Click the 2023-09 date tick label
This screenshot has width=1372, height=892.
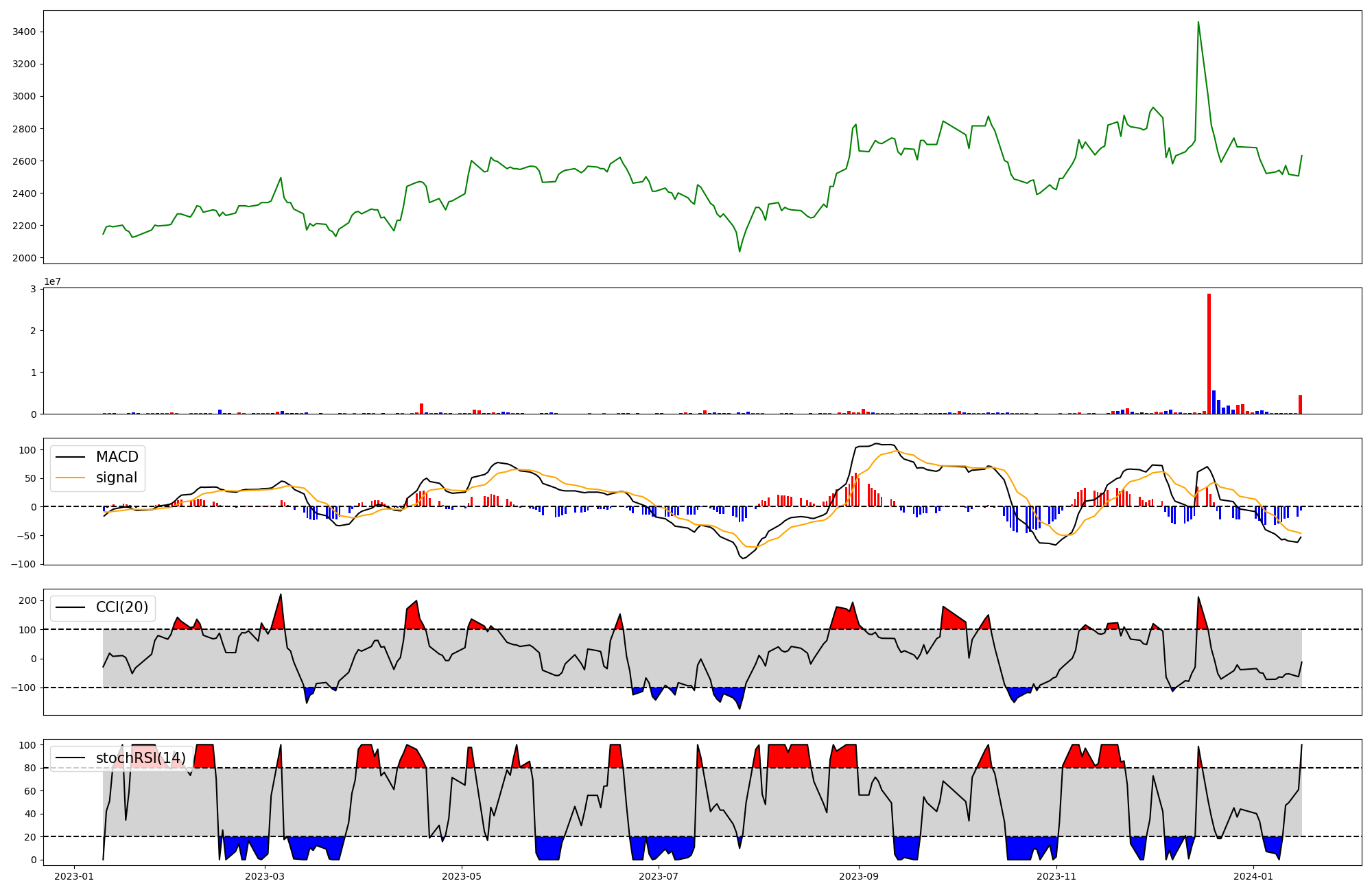pyautogui.click(x=859, y=876)
